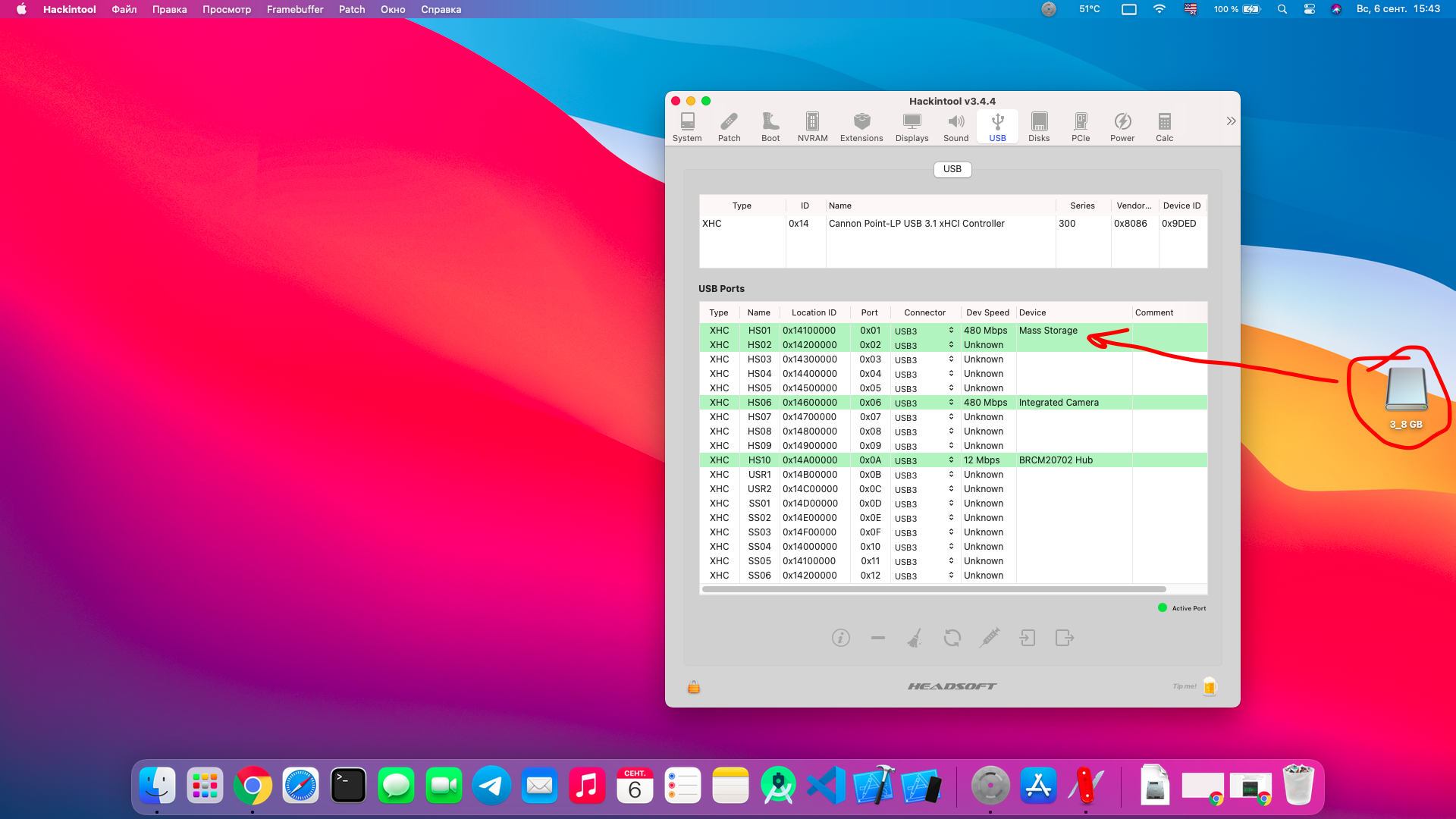Click the USB ports horizontal scrollbar
Image resolution: width=1456 pixels, height=819 pixels.
[x=934, y=589]
